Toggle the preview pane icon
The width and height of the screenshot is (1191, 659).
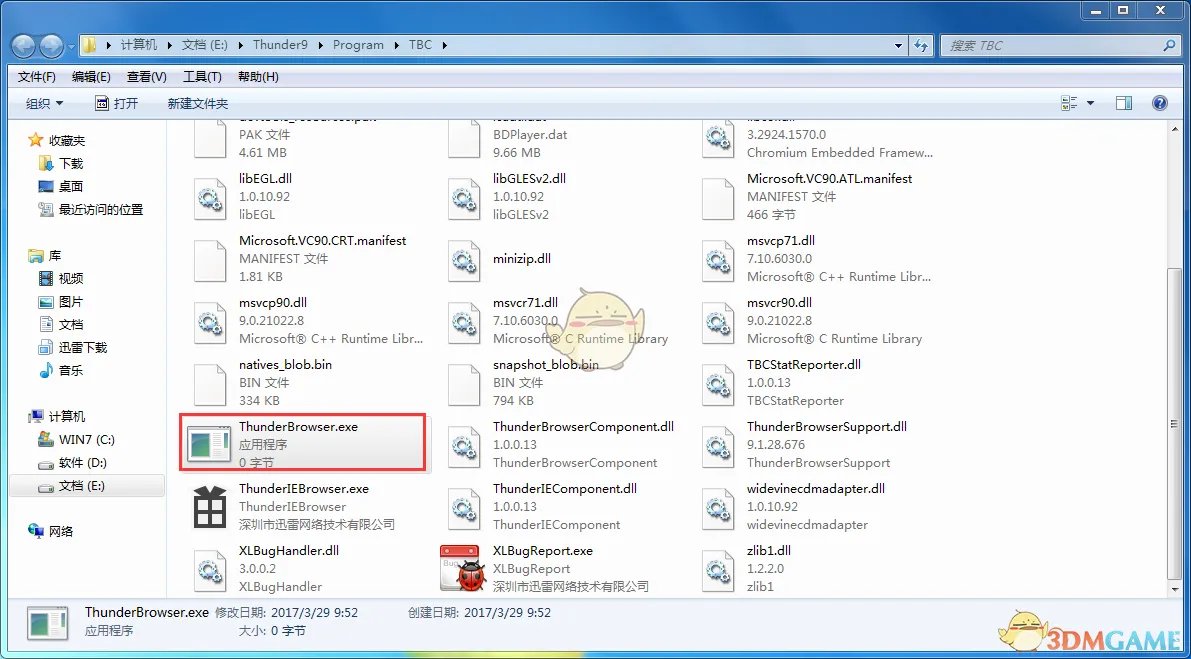tap(1123, 103)
